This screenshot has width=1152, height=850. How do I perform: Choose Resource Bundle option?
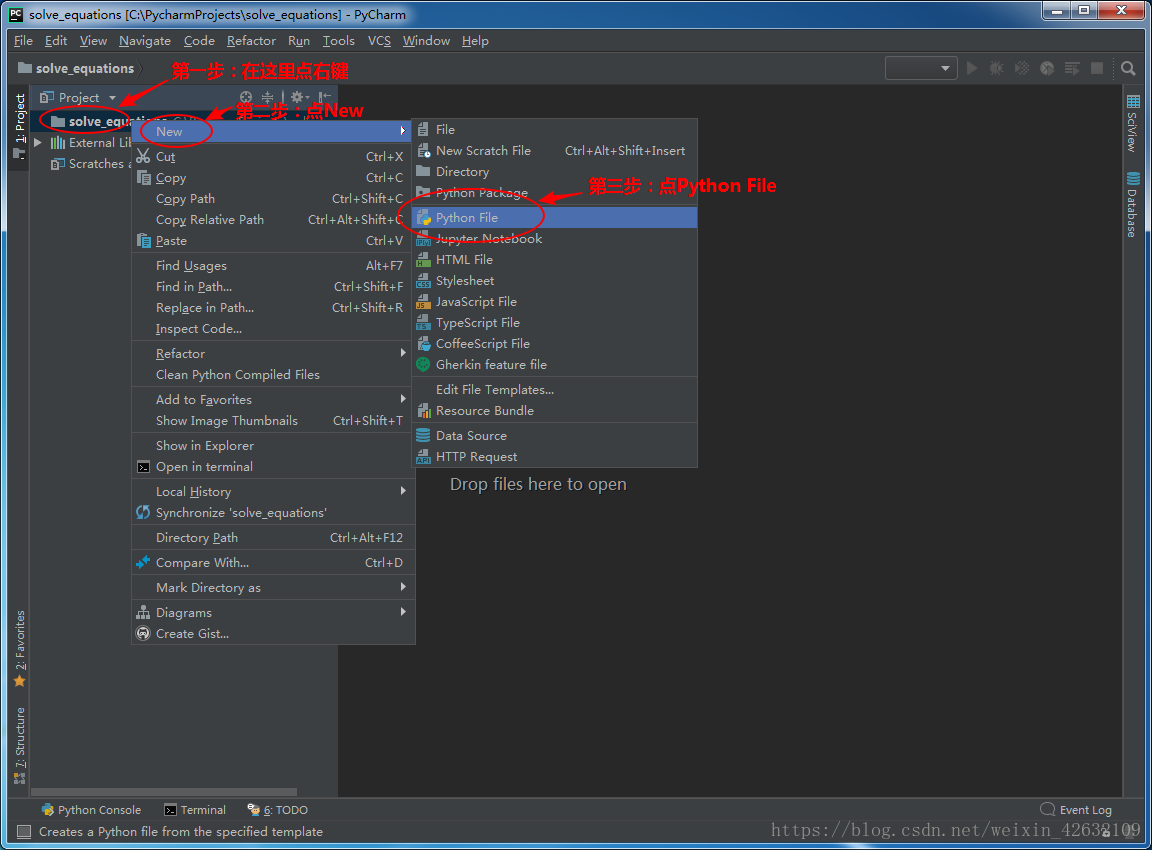point(555,411)
